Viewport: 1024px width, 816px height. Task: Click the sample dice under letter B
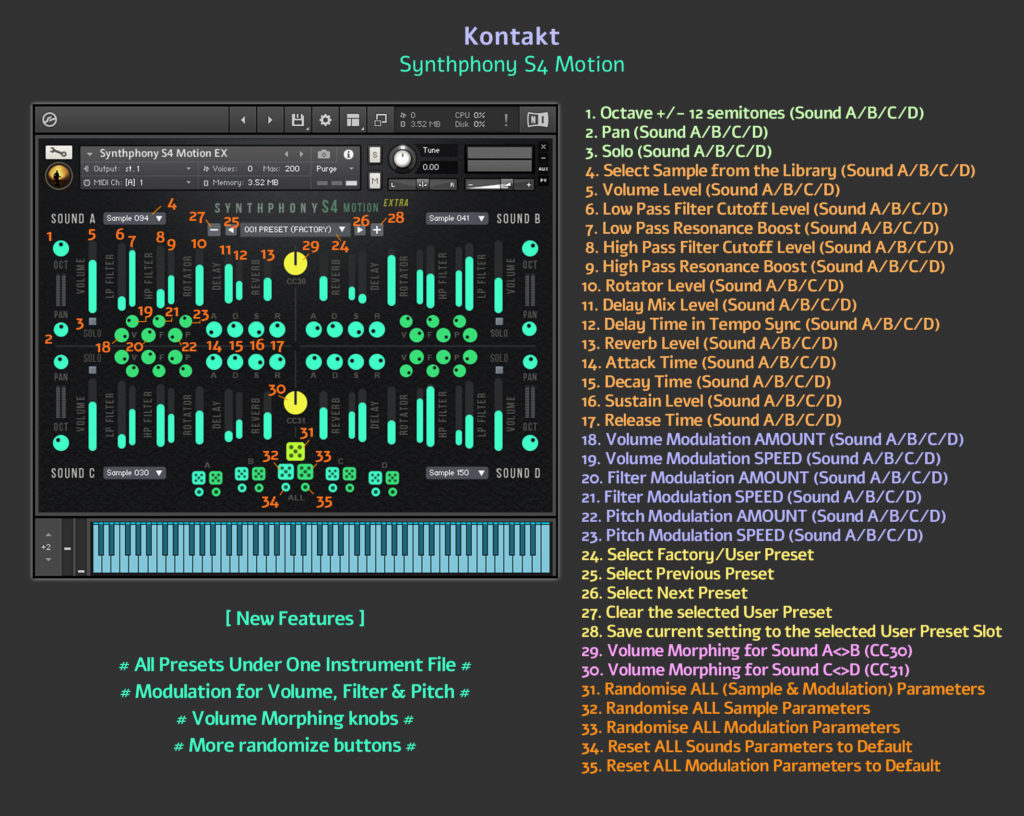point(242,473)
